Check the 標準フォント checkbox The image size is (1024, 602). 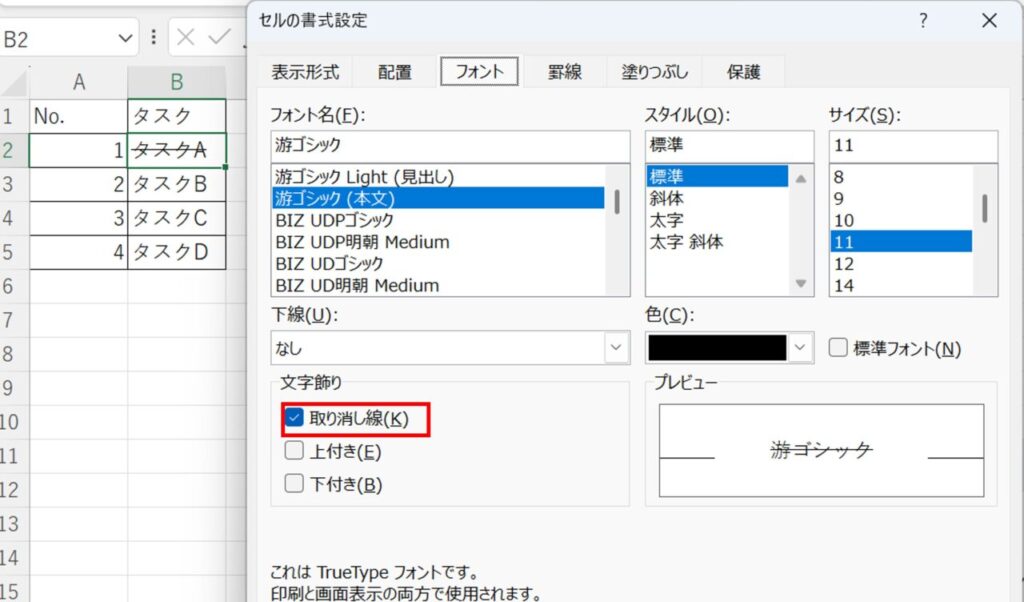tap(838, 347)
